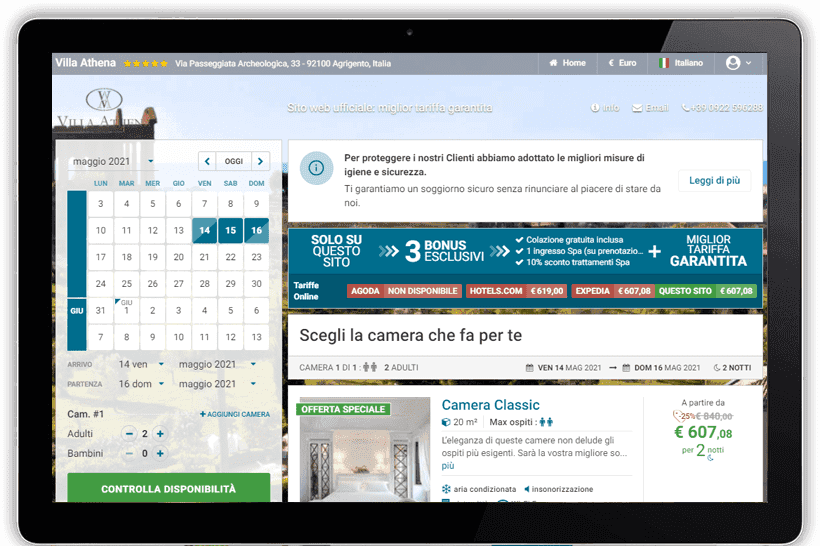This screenshot has width=820, height=546.
Task: Select May 15 in the calendar
Action: click(x=231, y=230)
